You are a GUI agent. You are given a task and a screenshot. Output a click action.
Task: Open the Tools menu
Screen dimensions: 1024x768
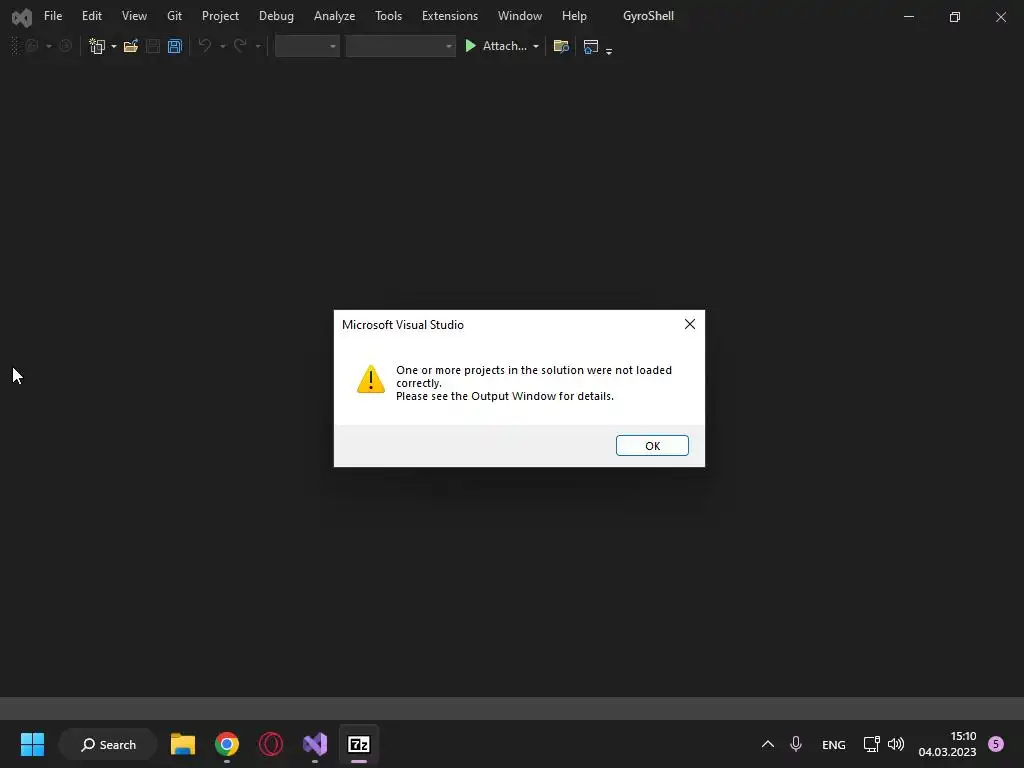[x=388, y=16]
